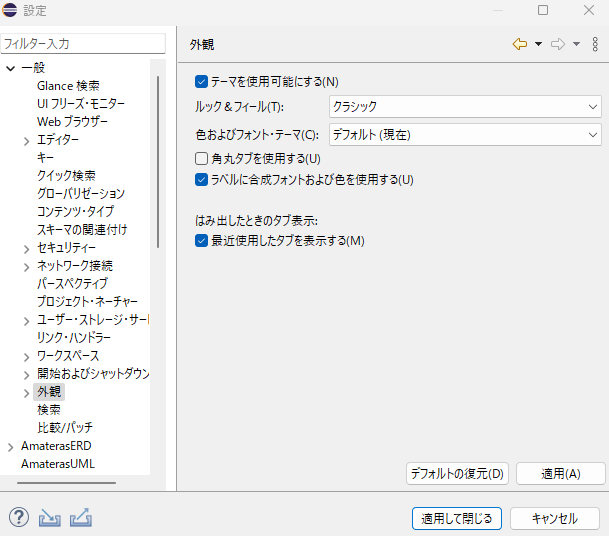This screenshot has height=536, width=609.
Task: Select UI フリーズ・モニター in the tree
Action: [x=81, y=103]
